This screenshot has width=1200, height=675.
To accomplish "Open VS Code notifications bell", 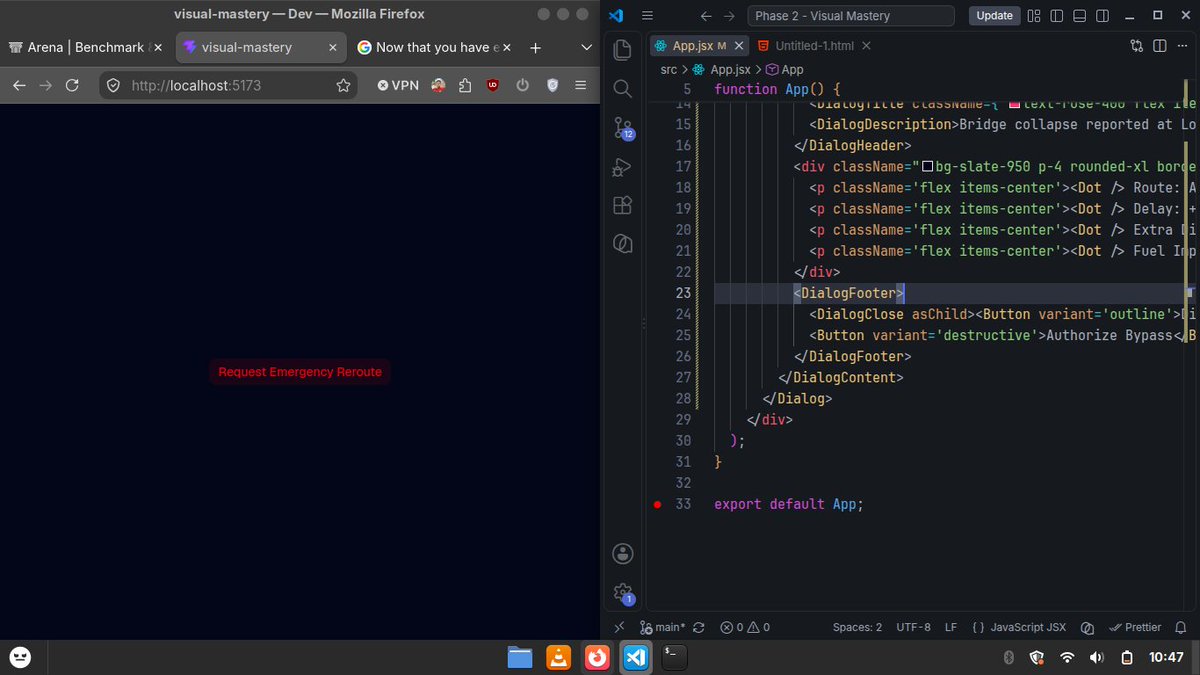I will (1181, 627).
